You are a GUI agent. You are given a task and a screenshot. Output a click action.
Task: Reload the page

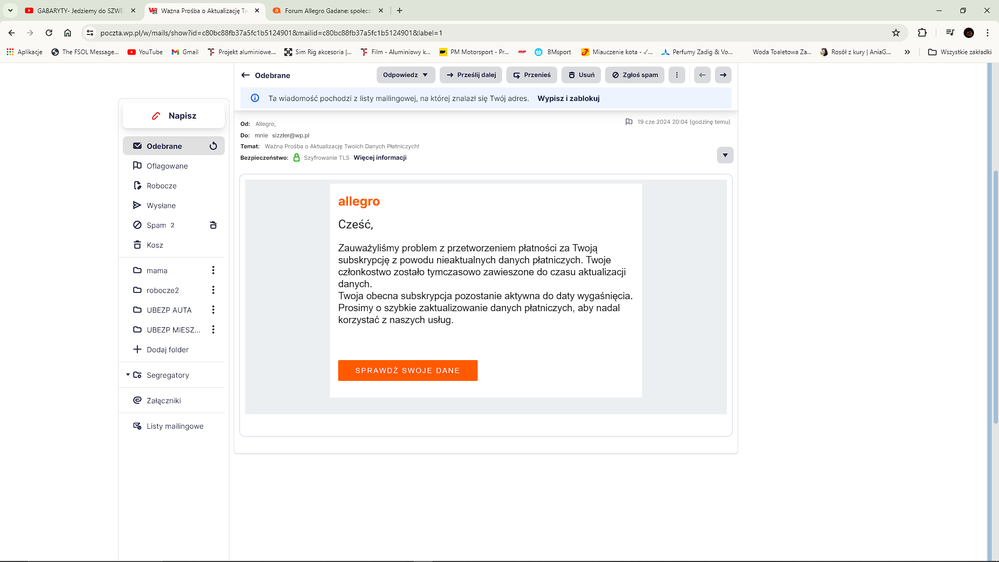[x=48, y=32]
